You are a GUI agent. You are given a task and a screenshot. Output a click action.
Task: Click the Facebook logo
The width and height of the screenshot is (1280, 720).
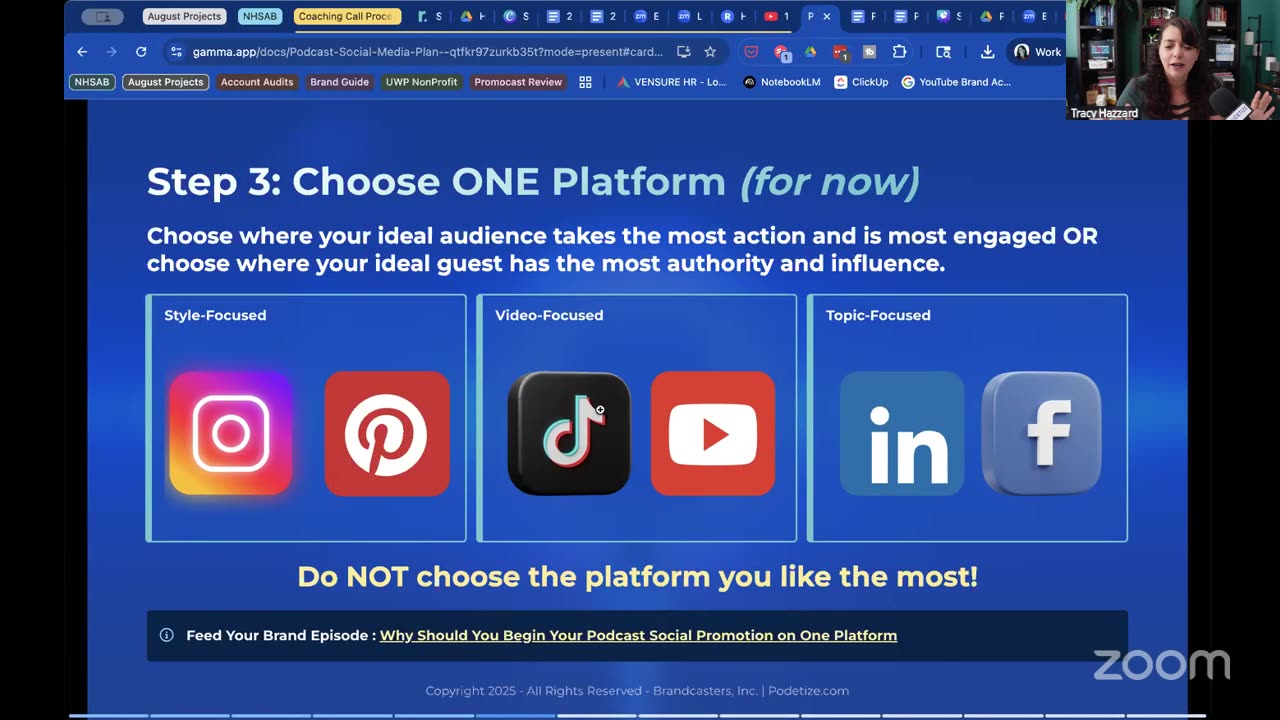click(x=1042, y=433)
